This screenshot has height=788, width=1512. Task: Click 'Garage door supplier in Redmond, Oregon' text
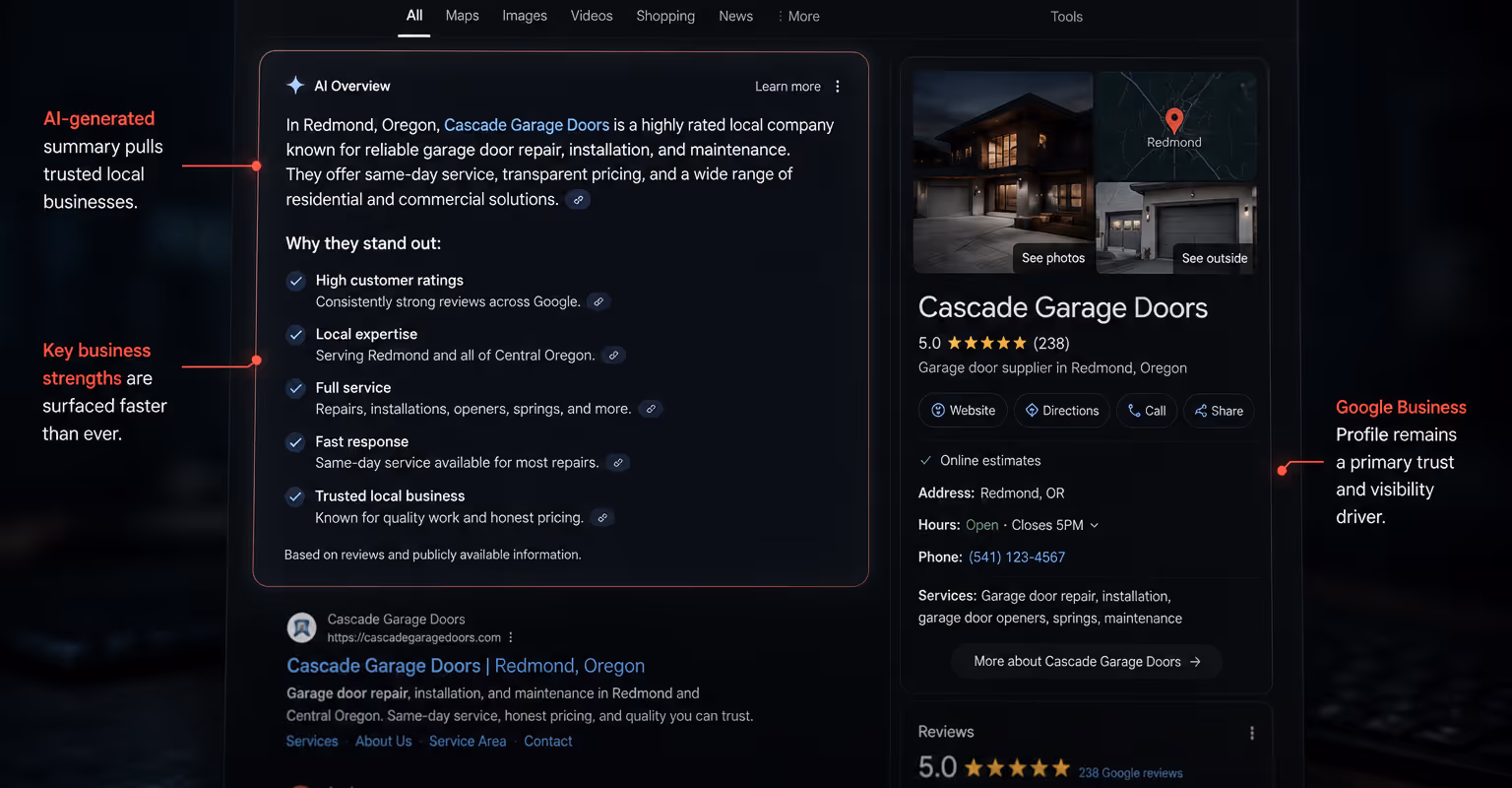[1052, 368]
